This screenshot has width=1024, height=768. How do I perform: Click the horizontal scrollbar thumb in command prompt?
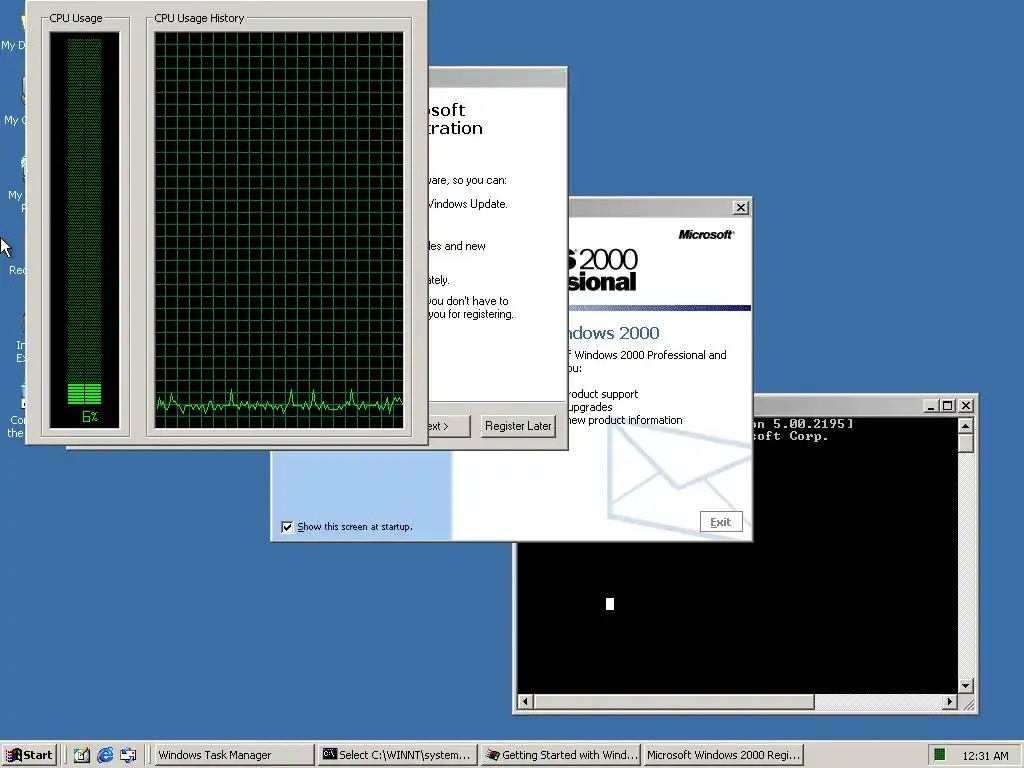click(674, 702)
